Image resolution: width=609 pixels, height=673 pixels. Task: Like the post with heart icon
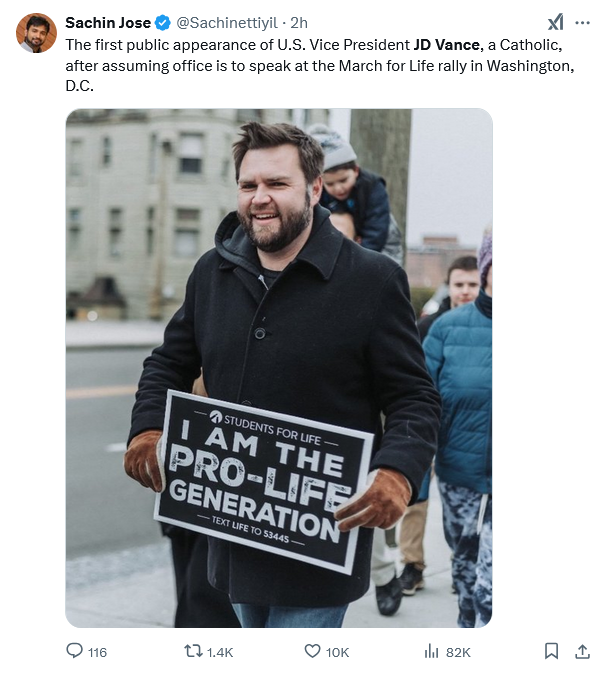312,651
